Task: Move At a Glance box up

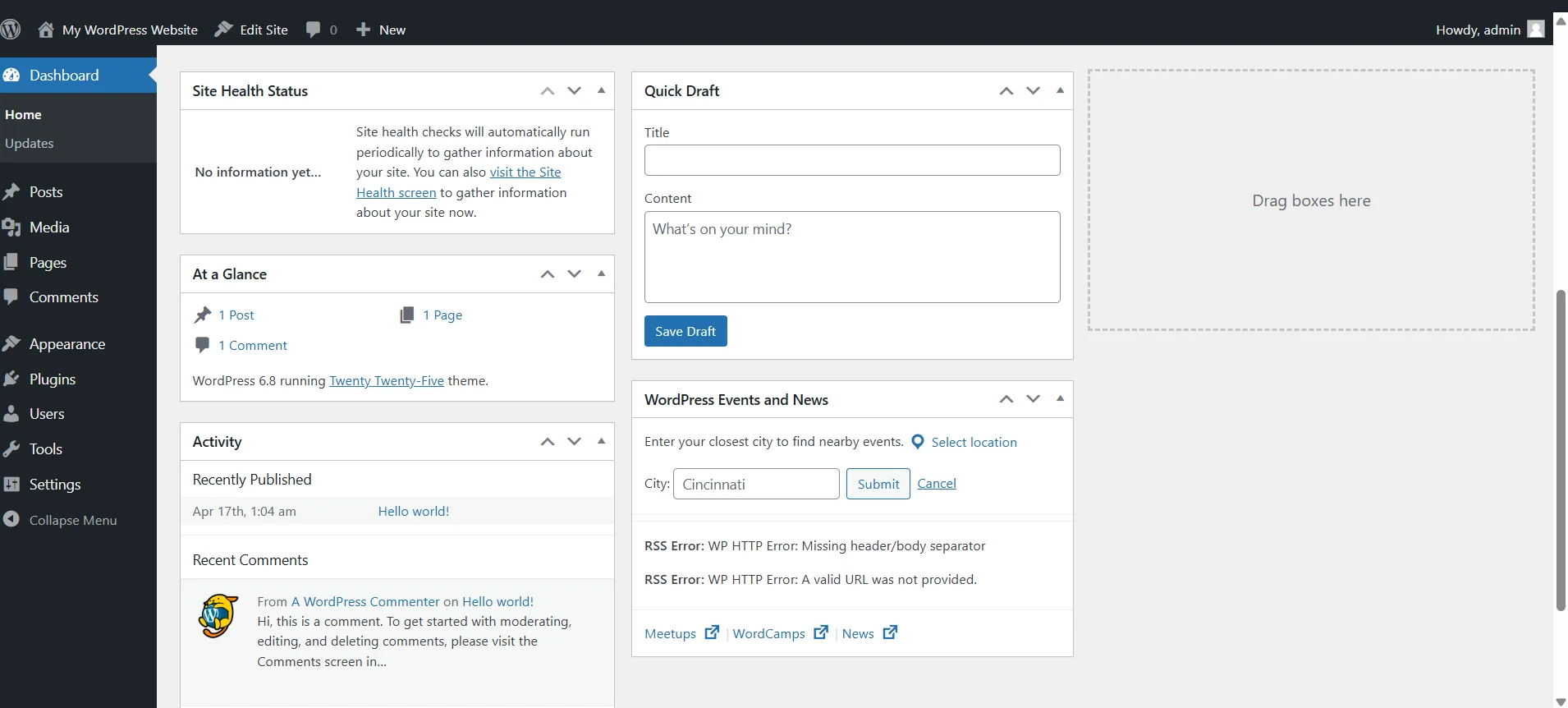Action: click(548, 274)
